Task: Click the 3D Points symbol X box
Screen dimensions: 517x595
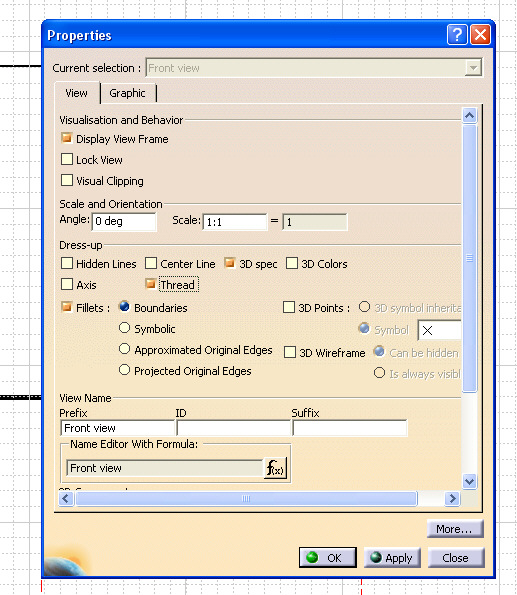Action: coord(440,330)
